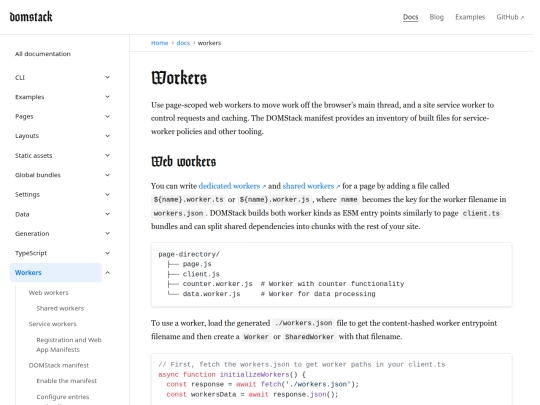
Task: Expand the Global bundles section chevron
Action: click(x=107, y=175)
